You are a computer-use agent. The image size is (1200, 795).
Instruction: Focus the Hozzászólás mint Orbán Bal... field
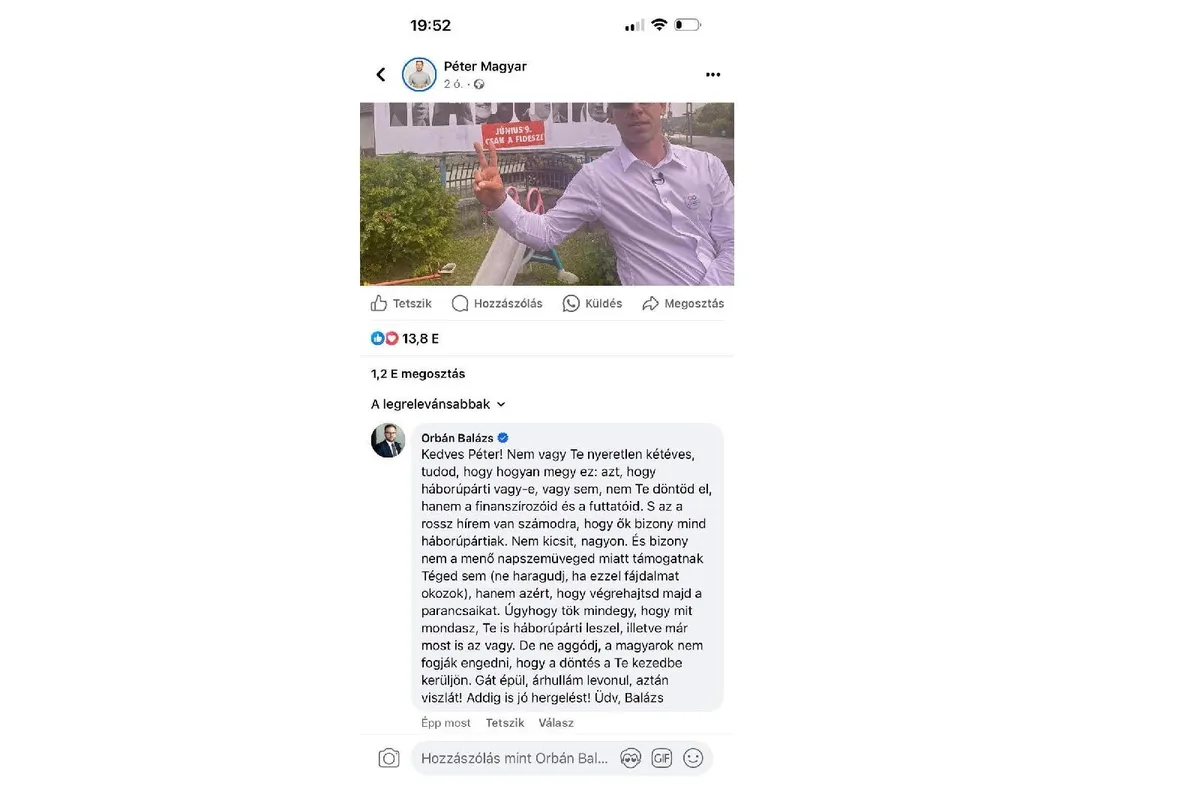(514, 758)
